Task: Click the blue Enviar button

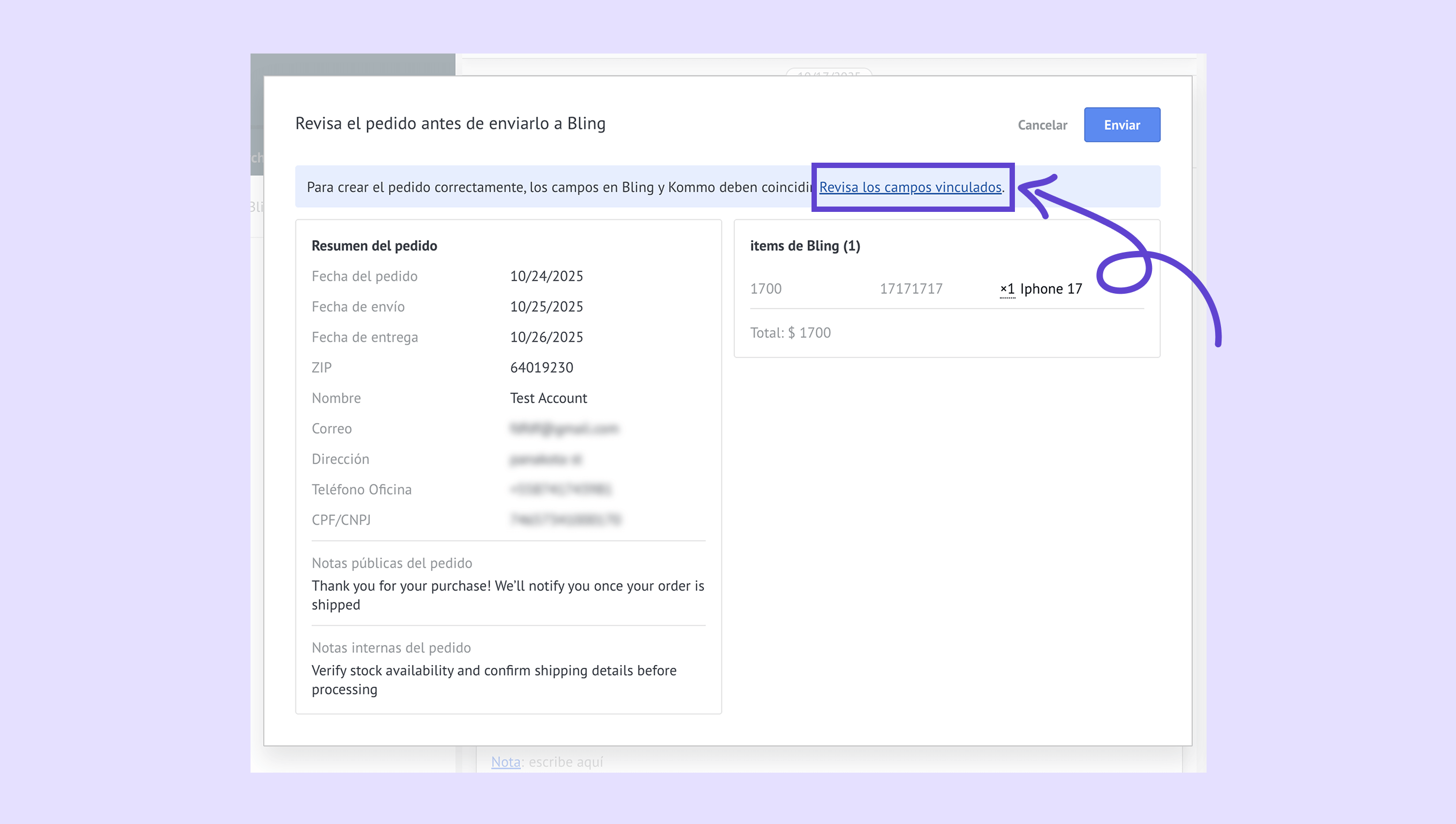Action: 1121,125
